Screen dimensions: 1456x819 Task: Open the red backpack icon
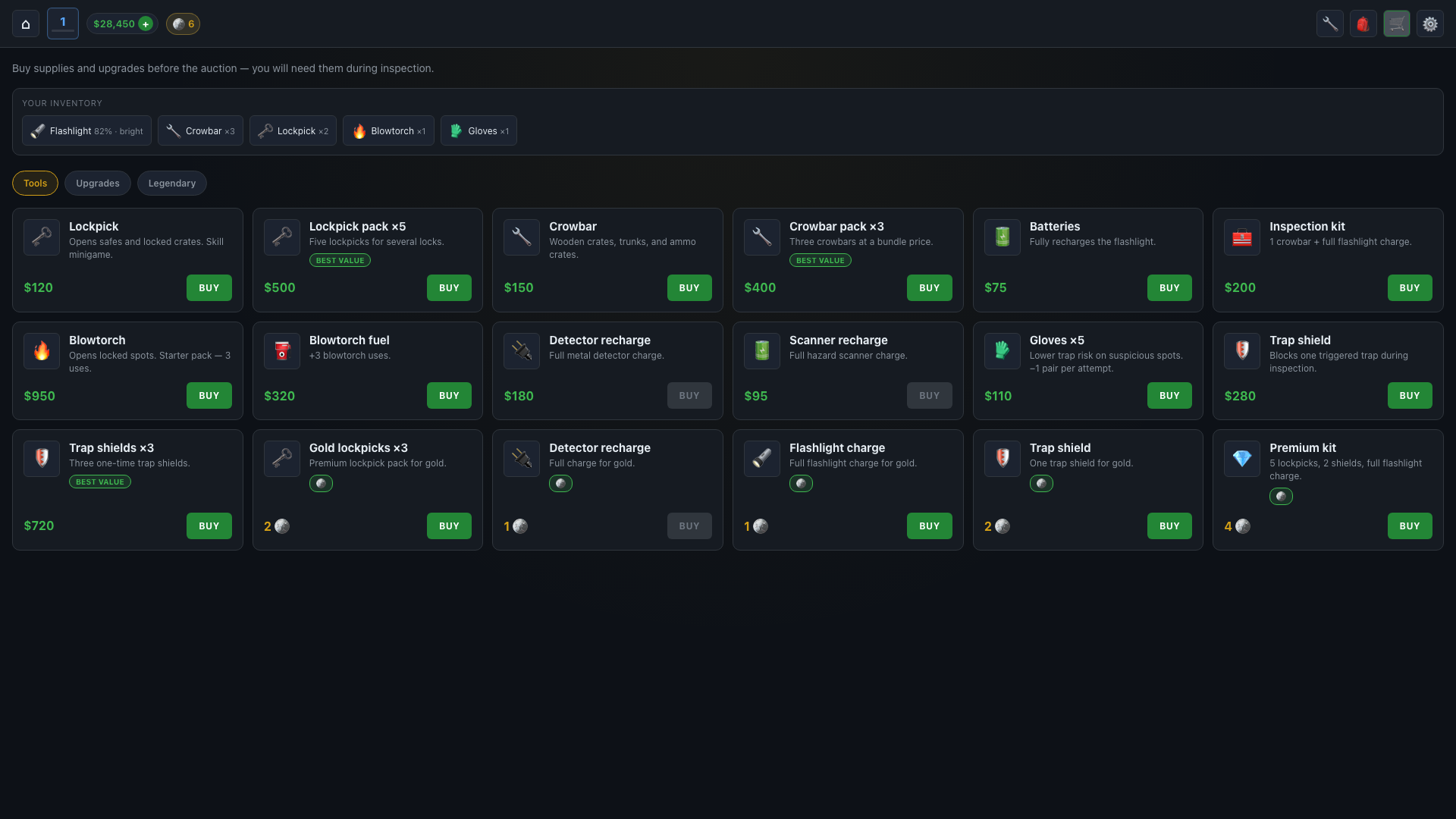click(1363, 24)
